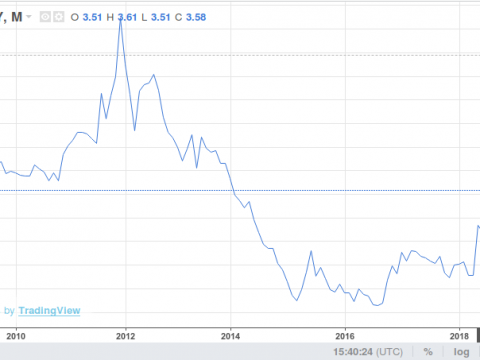Click the 2010 time axis label

[16, 336]
